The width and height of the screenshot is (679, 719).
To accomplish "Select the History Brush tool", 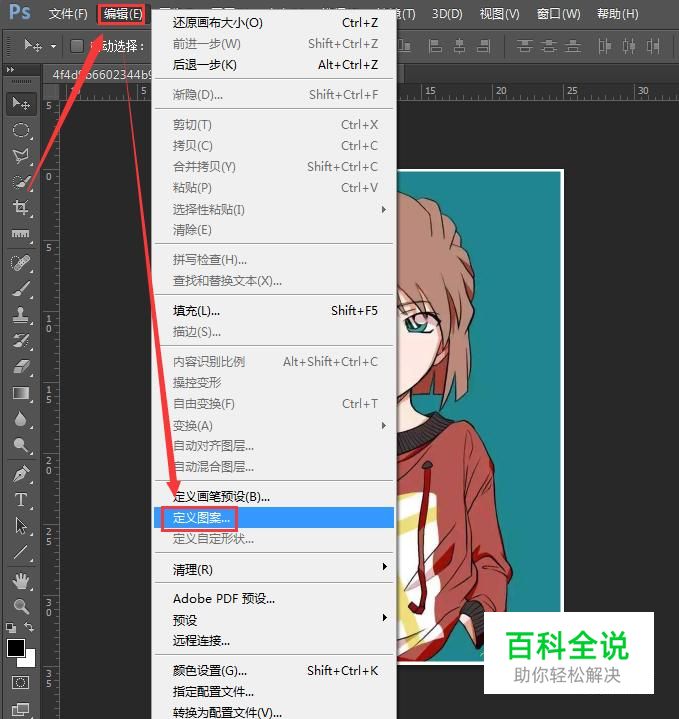I will (21, 341).
